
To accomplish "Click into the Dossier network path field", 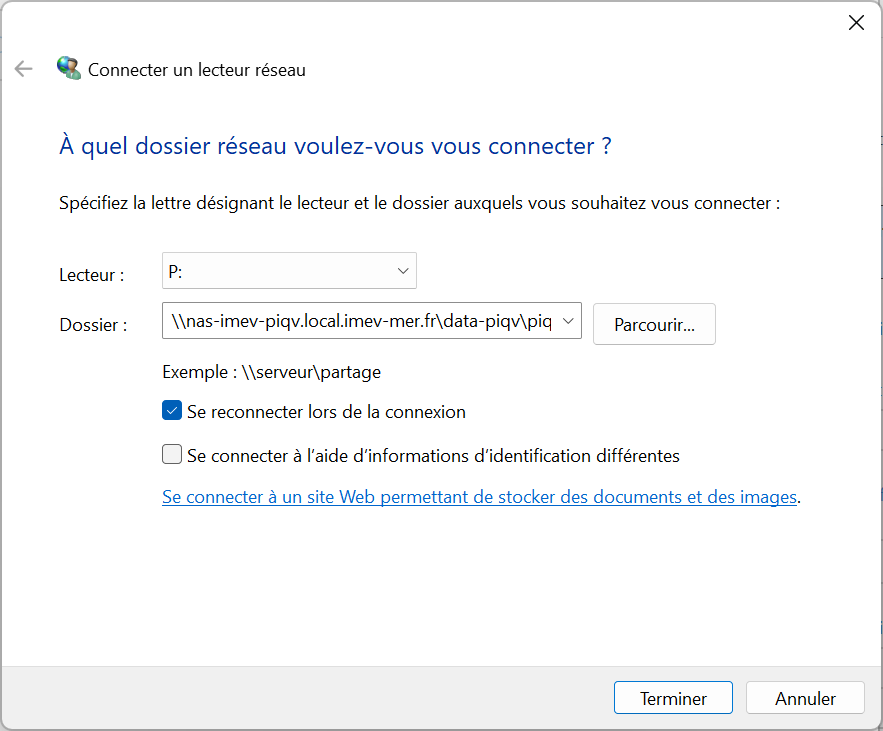I will tap(360, 321).
